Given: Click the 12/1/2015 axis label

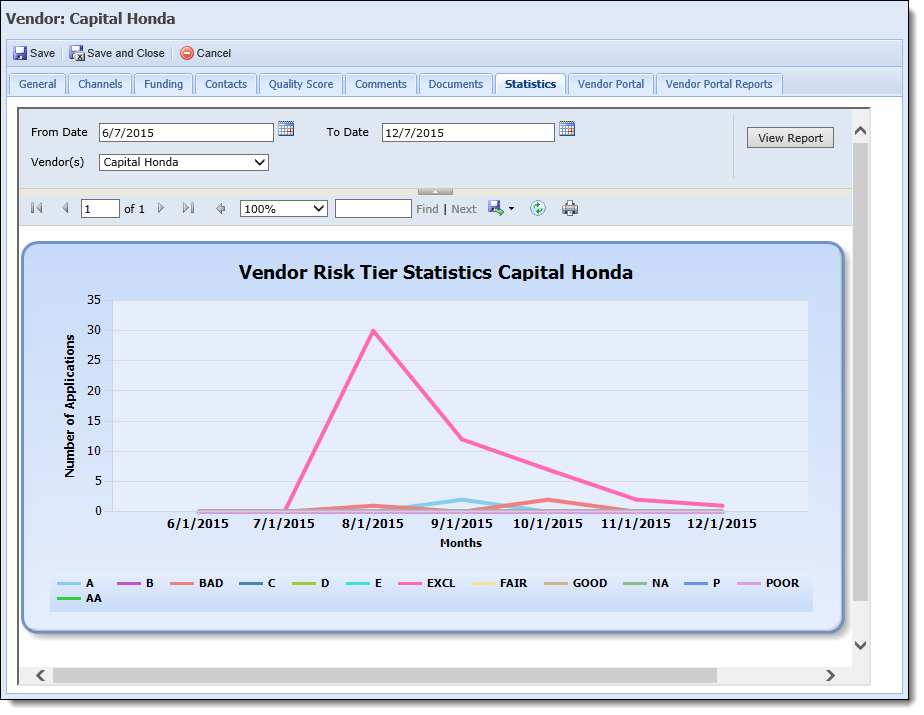Looking at the screenshot, I should pos(722,524).
